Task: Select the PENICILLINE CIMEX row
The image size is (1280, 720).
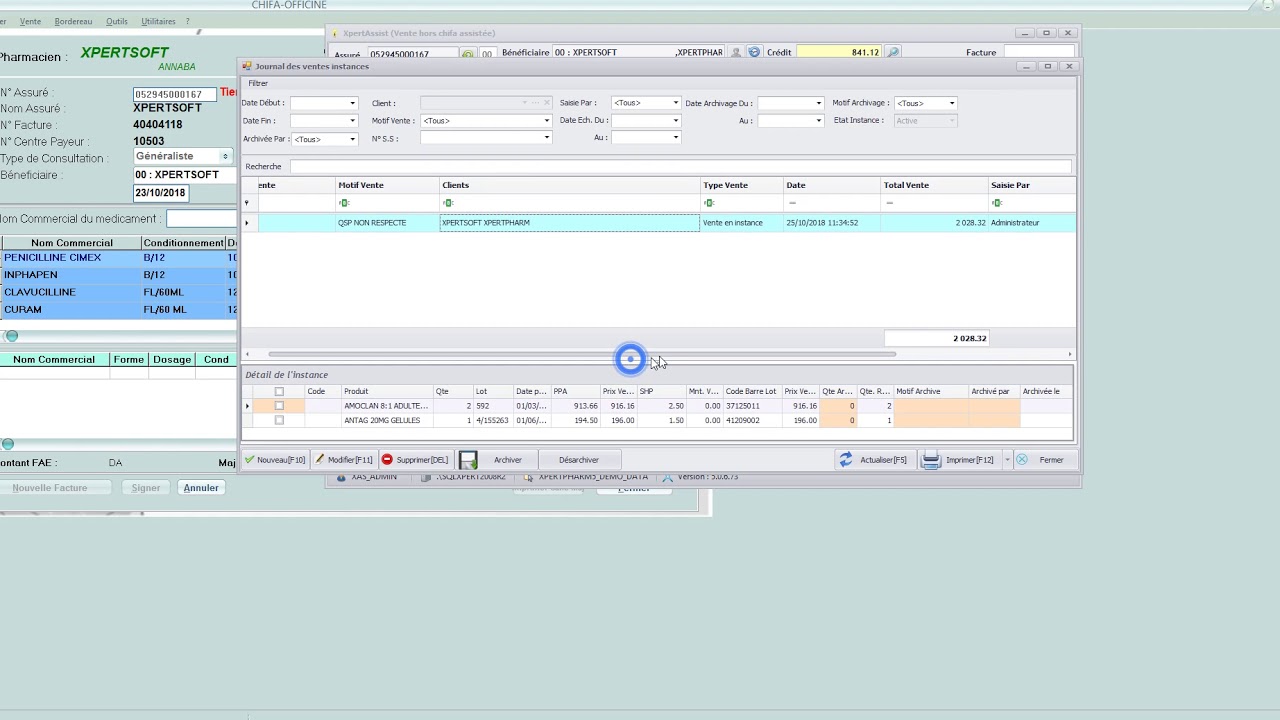Action: (x=118, y=258)
